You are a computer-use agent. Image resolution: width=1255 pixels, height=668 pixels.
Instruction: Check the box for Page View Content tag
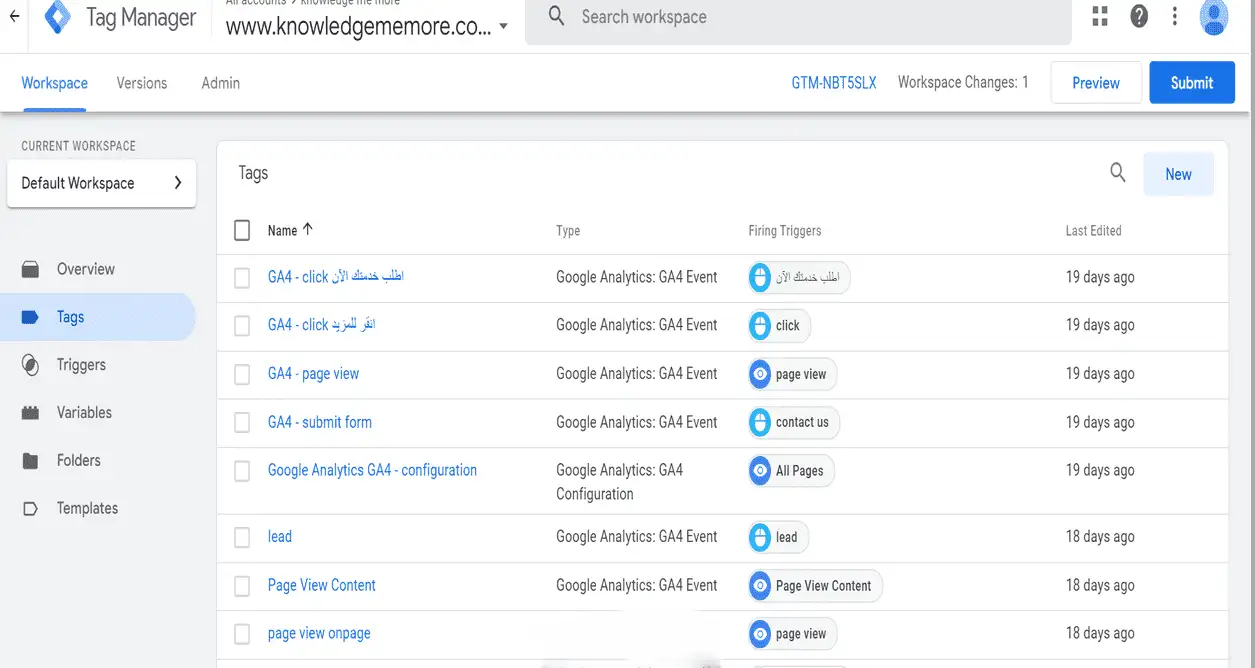click(242, 586)
